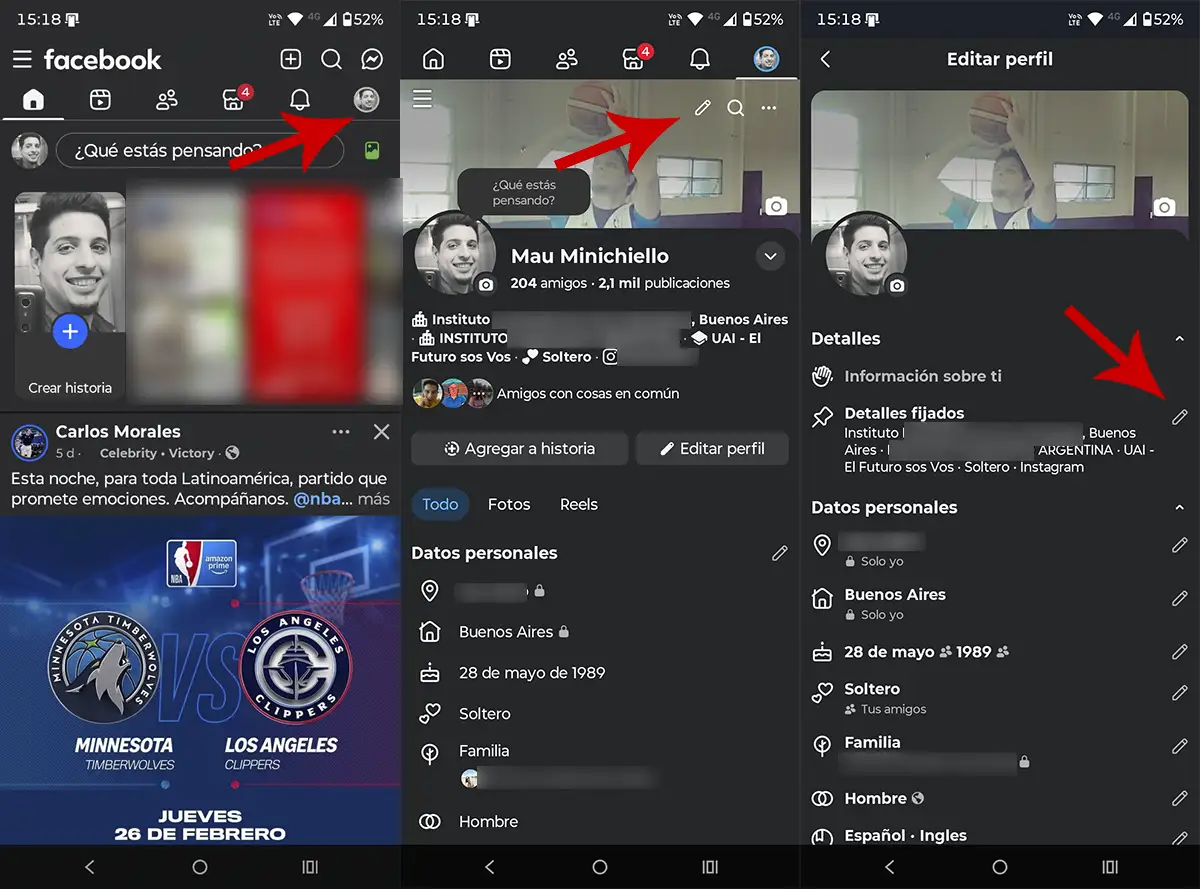Open Messenger from the top bar
Screen dimensions: 1200x889
pyautogui.click(x=372, y=59)
